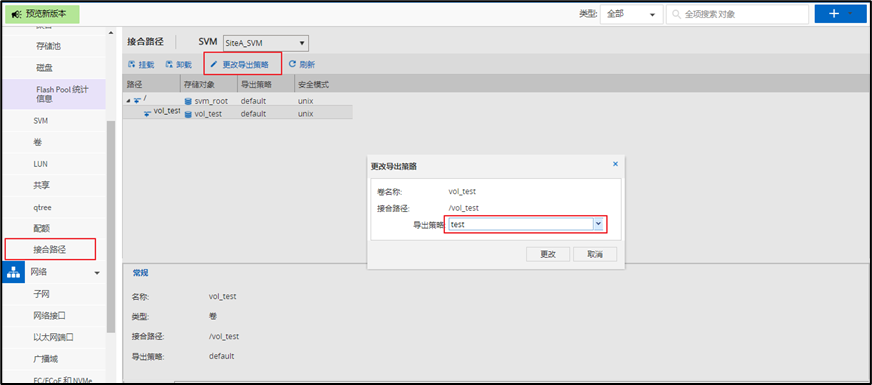Click the 更改 button in dialog

click(x=548, y=254)
